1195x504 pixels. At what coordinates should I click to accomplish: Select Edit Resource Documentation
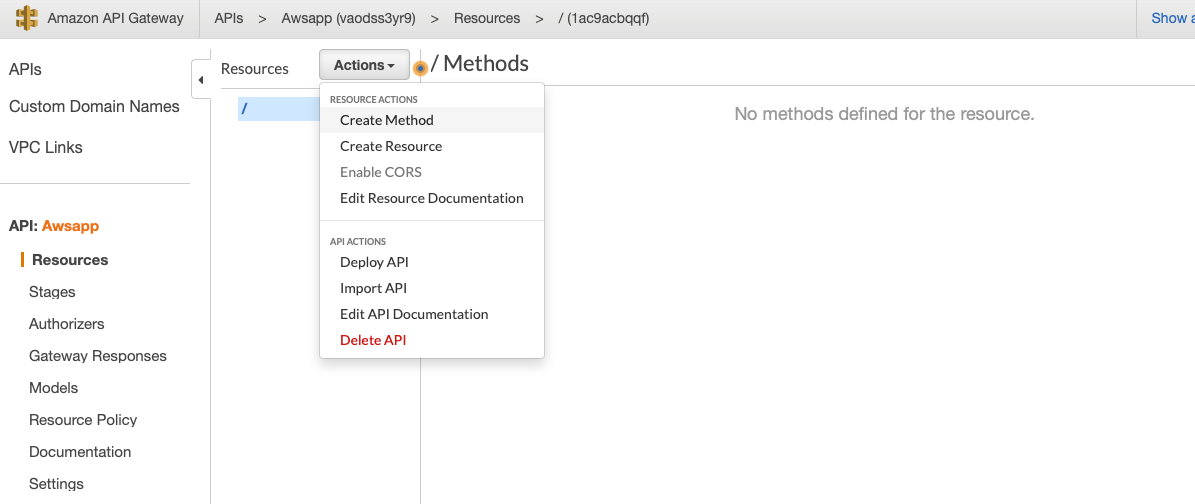coord(431,197)
